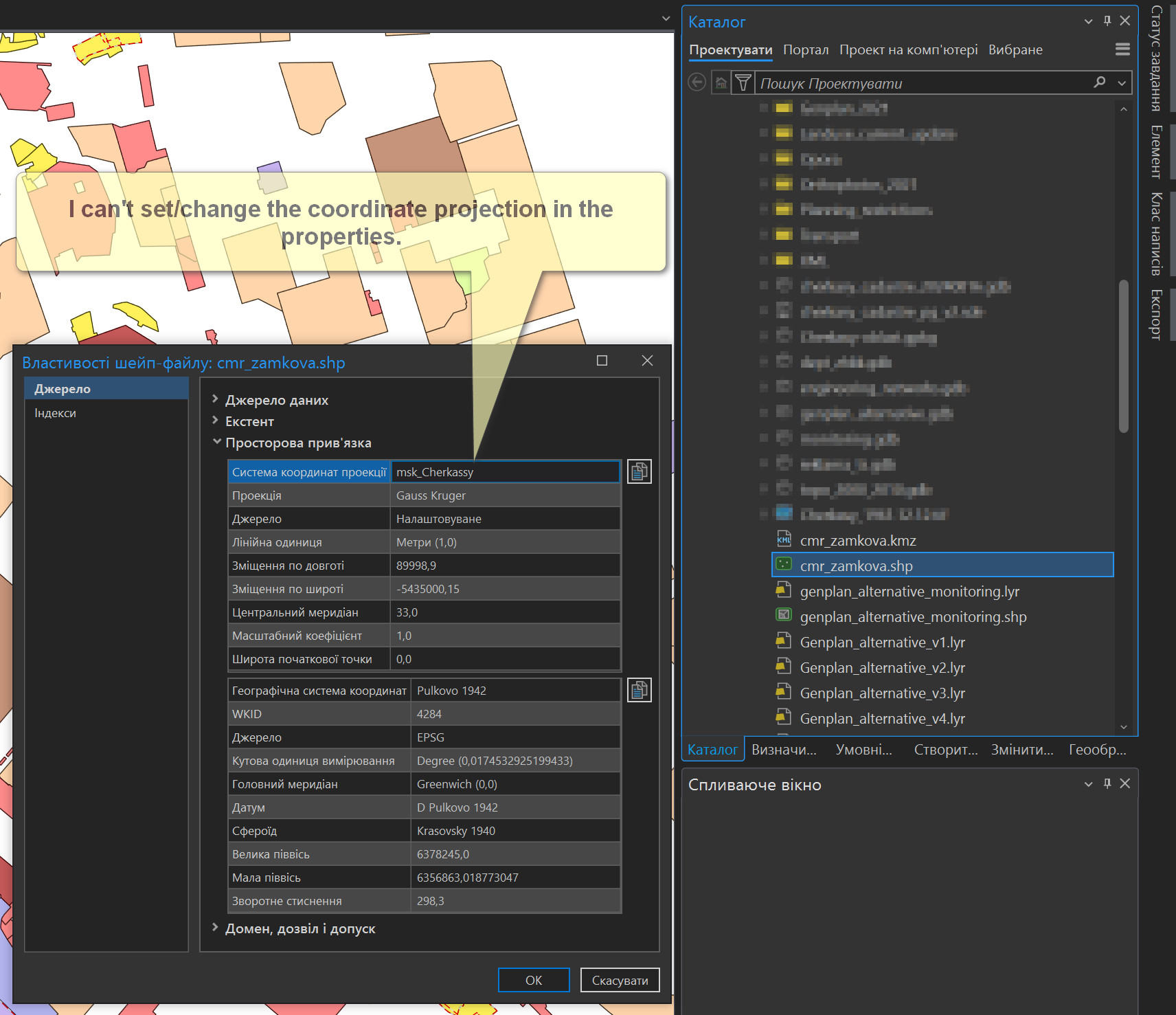This screenshot has width=1176, height=1015.
Task: Close the shapefile properties dialog
Action: point(647,361)
